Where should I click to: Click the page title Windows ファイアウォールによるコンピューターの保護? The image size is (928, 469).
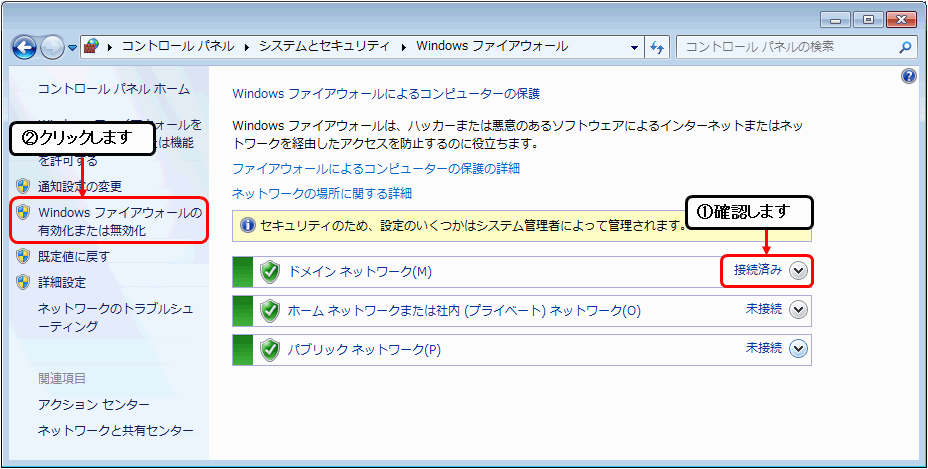point(386,94)
